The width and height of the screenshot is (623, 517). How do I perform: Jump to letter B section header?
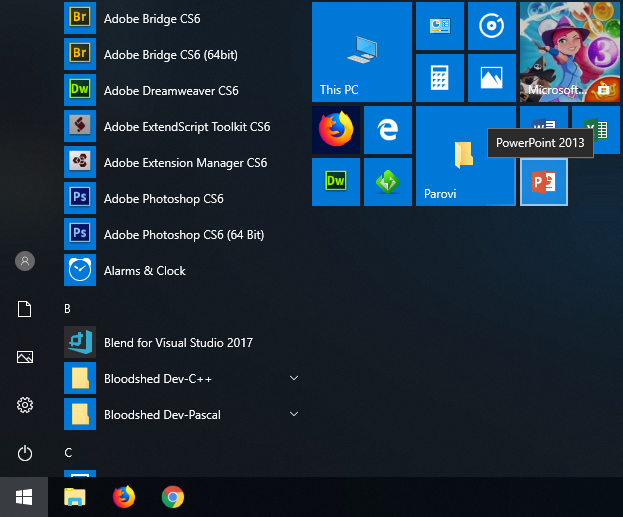(x=68, y=309)
